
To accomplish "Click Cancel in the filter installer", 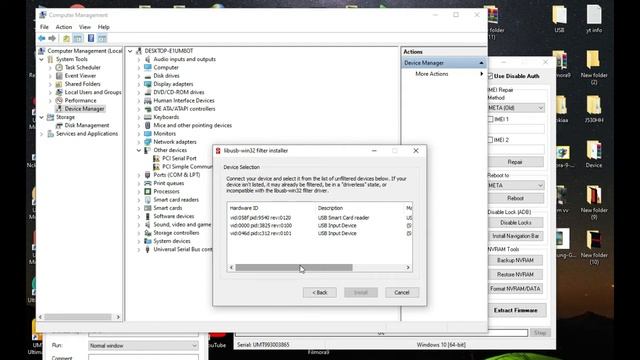I will point(402,293).
